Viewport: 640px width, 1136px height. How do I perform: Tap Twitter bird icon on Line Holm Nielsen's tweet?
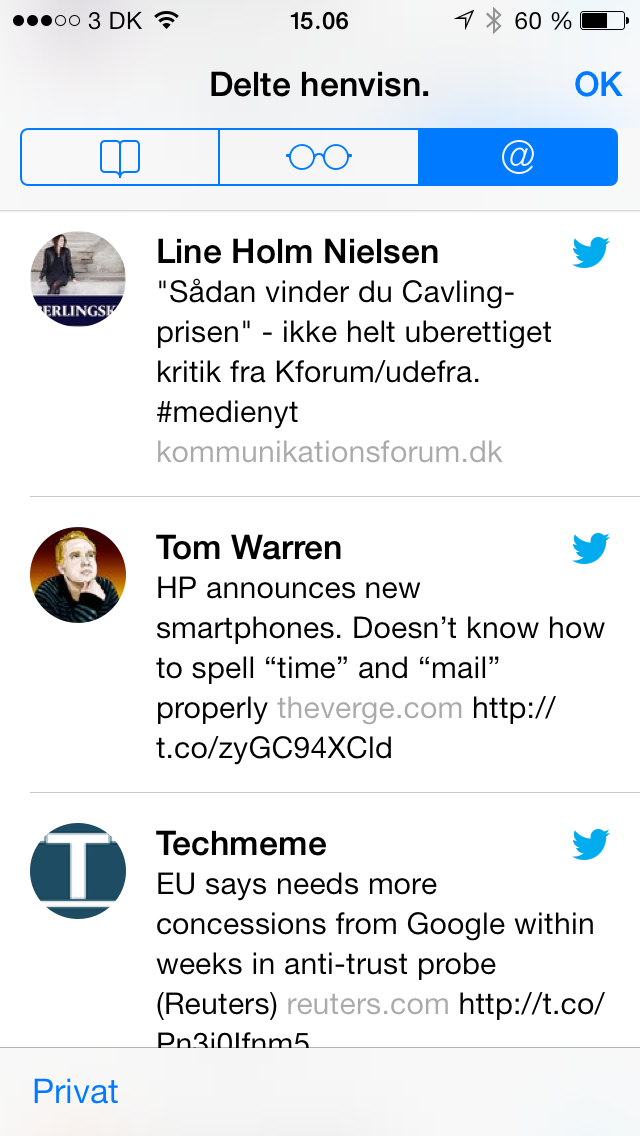point(591,253)
